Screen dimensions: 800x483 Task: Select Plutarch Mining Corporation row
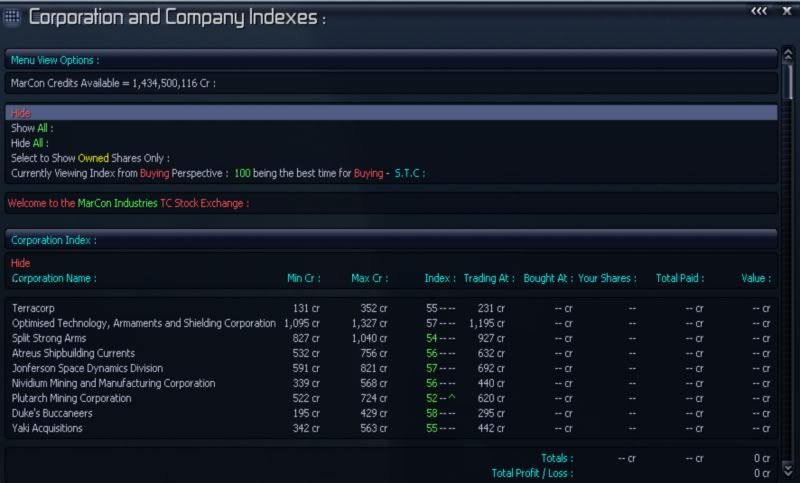pyautogui.click(x=71, y=399)
